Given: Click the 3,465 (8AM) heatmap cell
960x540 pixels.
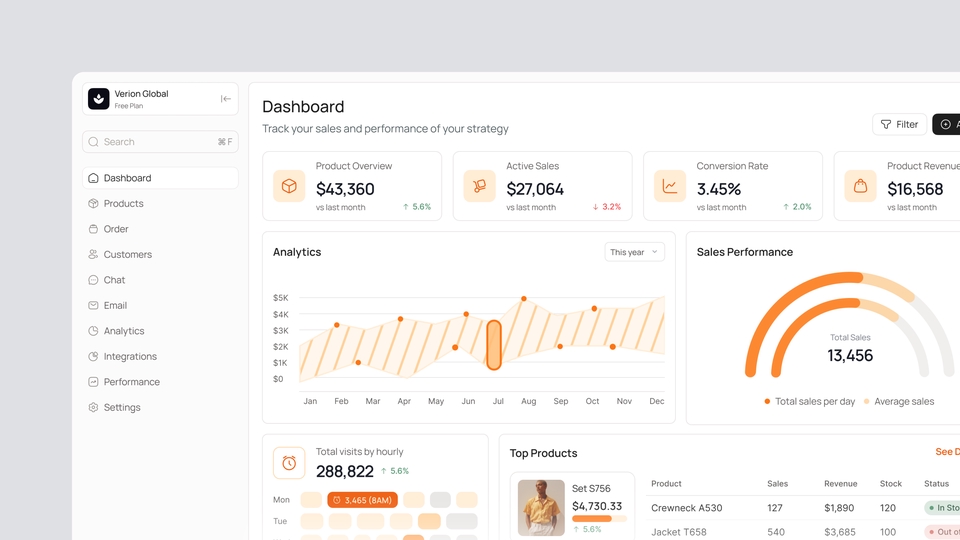Looking at the screenshot, I should [x=362, y=500].
